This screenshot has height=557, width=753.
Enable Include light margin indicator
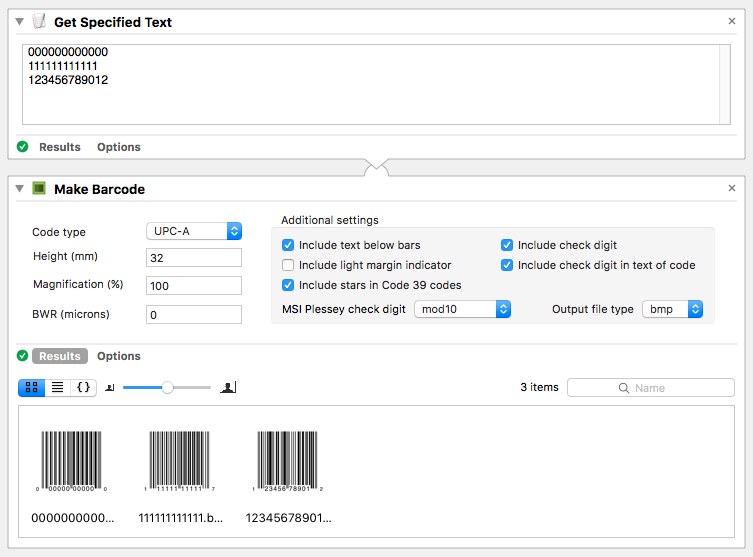tap(288, 265)
